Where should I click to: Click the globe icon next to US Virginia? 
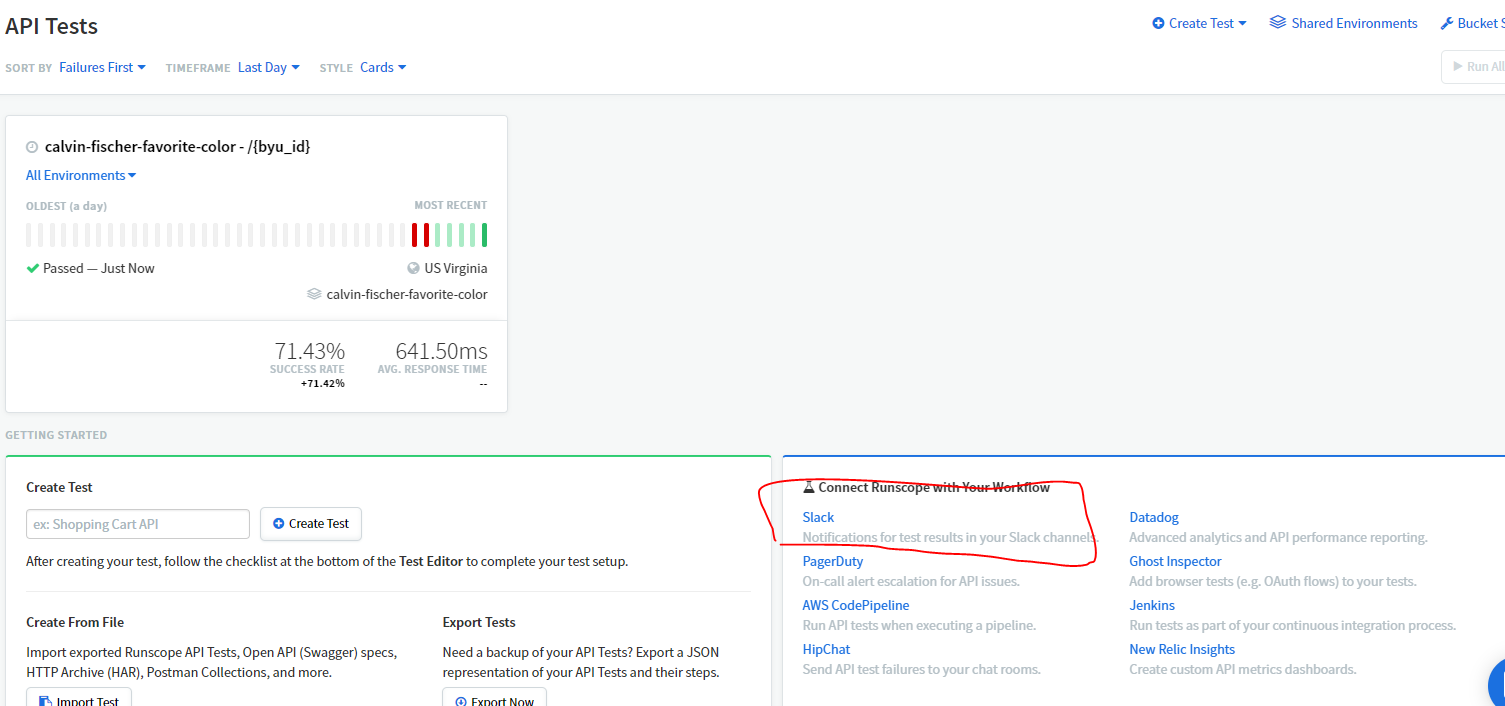[x=413, y=268]
